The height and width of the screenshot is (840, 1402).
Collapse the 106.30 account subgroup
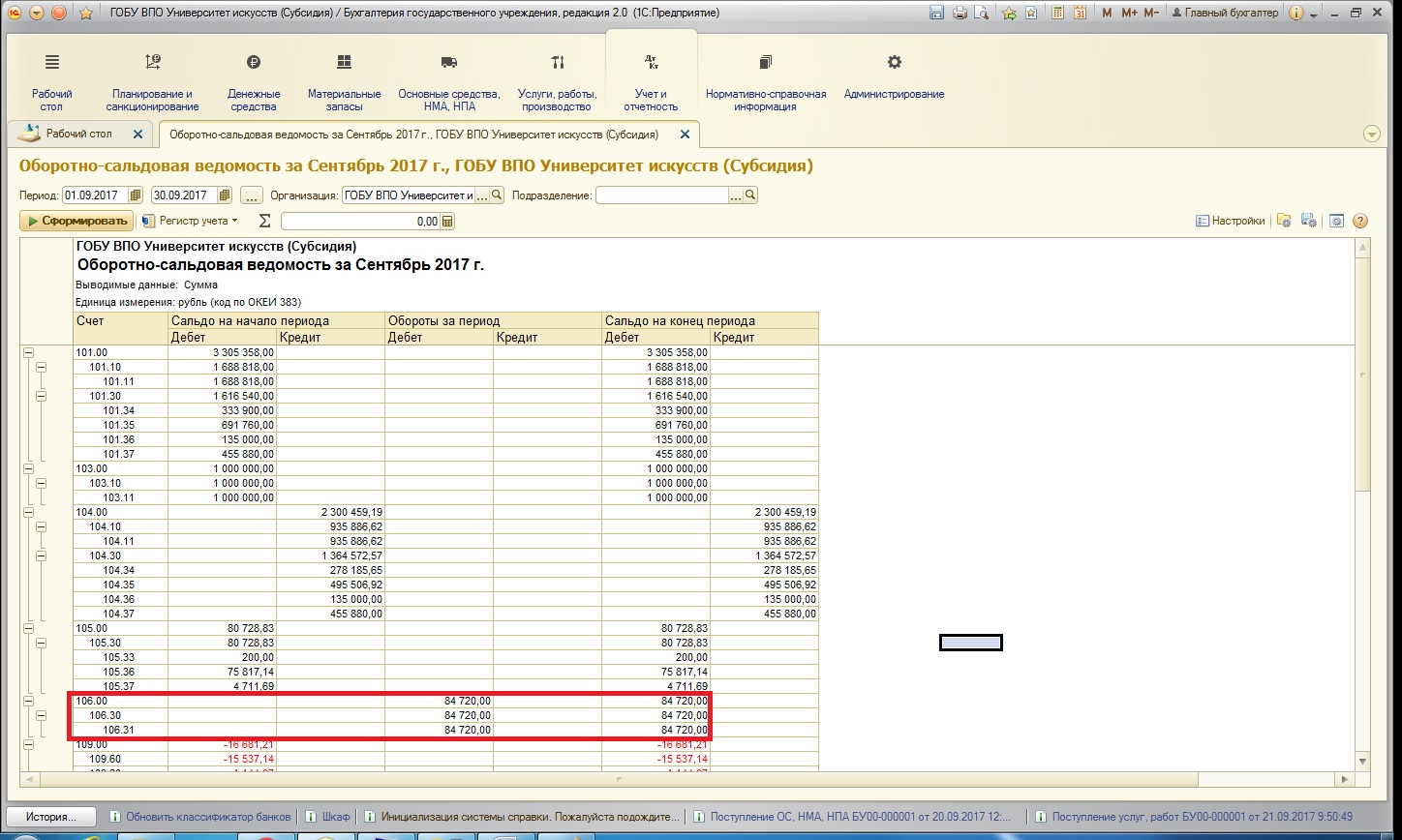(41, 715)
